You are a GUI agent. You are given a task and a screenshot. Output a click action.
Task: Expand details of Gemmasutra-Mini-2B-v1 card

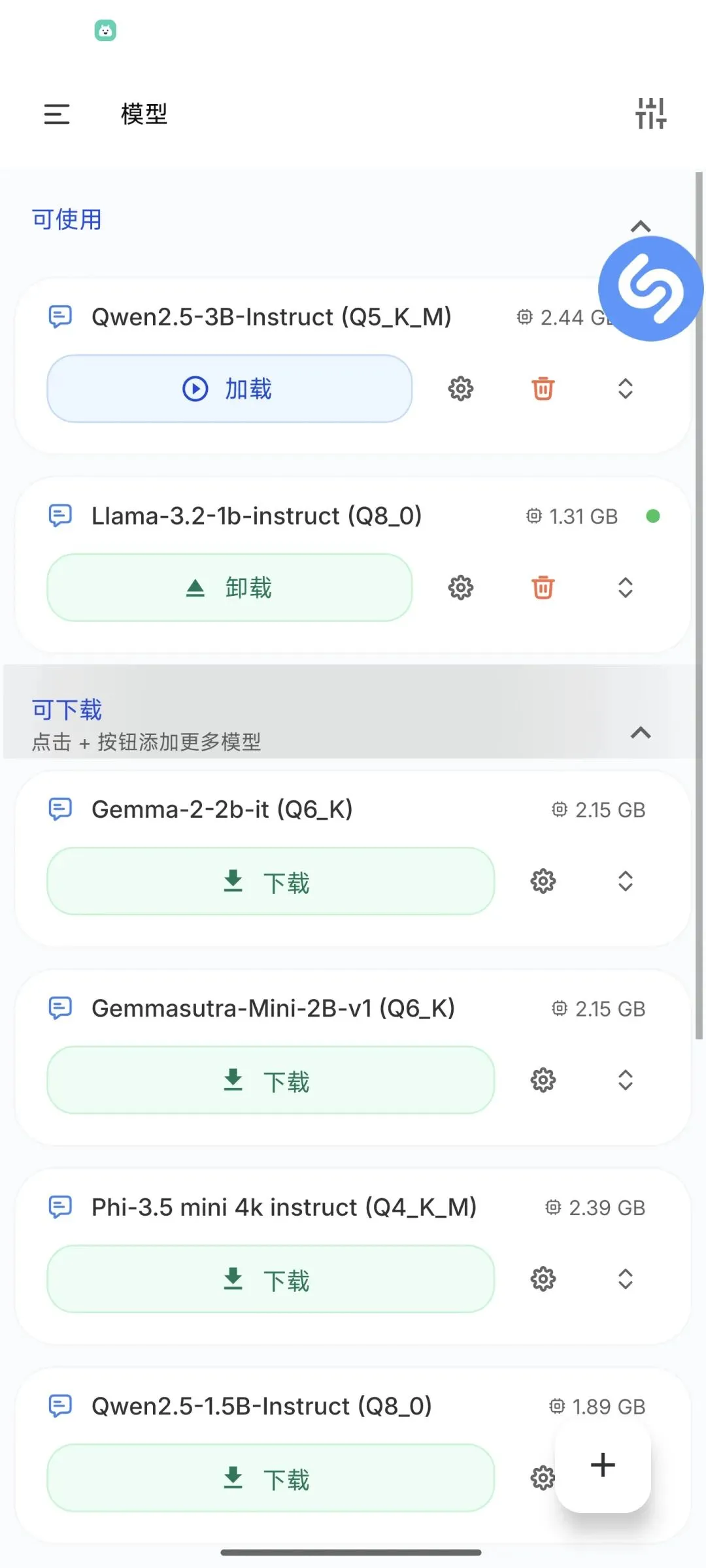[626, 1080]
